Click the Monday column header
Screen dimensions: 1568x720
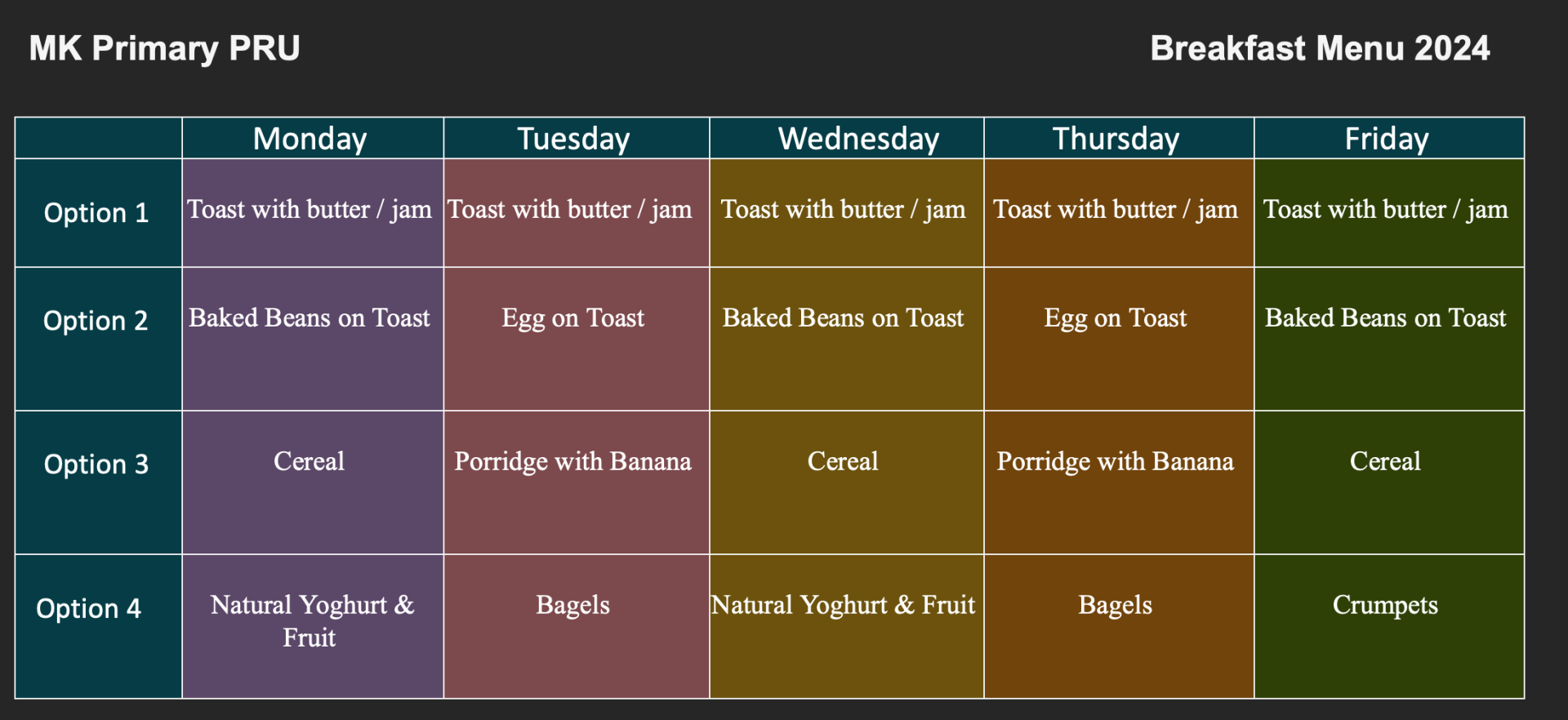pyautogui.click(x=313, y=138)
